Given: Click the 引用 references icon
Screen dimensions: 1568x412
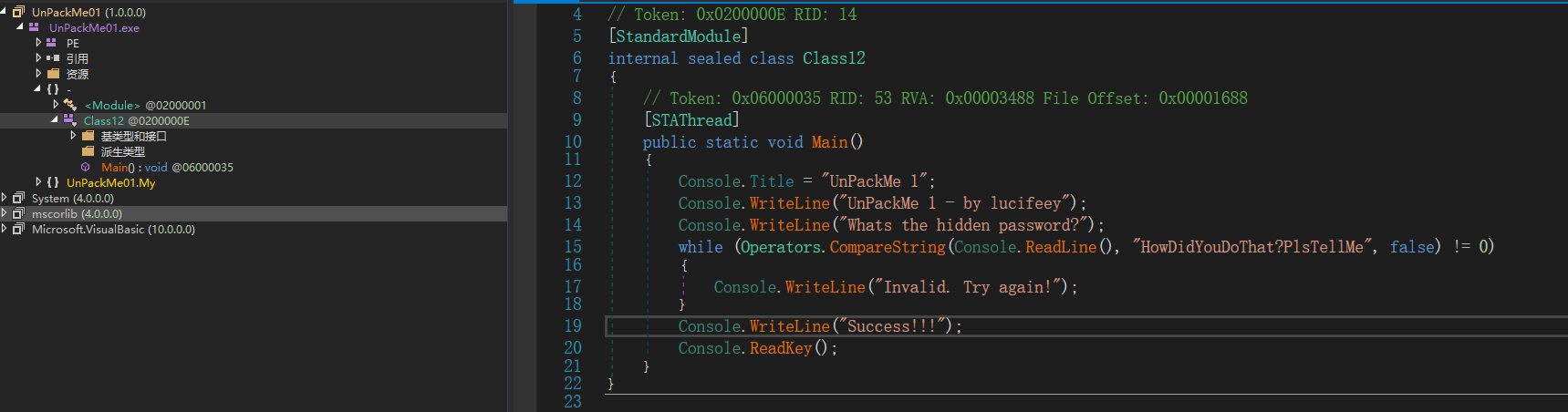Looking at the screenshot, I should pos(52,58).
